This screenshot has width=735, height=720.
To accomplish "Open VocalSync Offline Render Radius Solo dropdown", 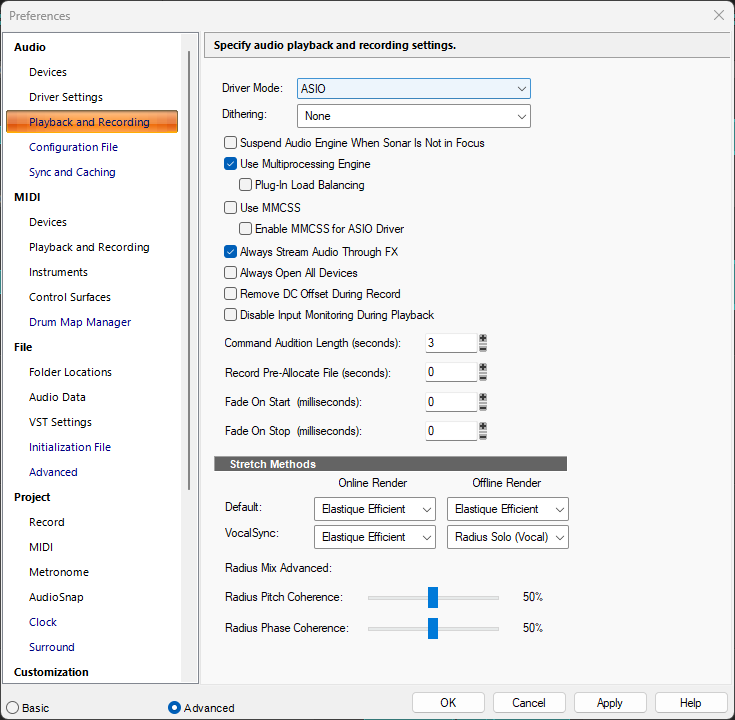I will (508, 537).
